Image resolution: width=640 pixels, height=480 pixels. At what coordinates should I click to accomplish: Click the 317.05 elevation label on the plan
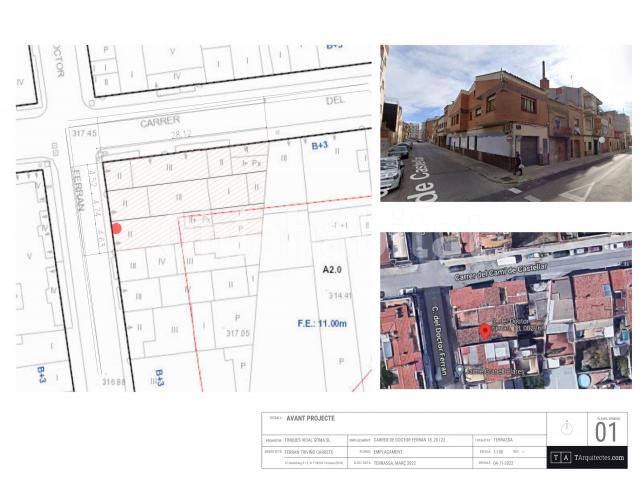click(x=236, y=334)
